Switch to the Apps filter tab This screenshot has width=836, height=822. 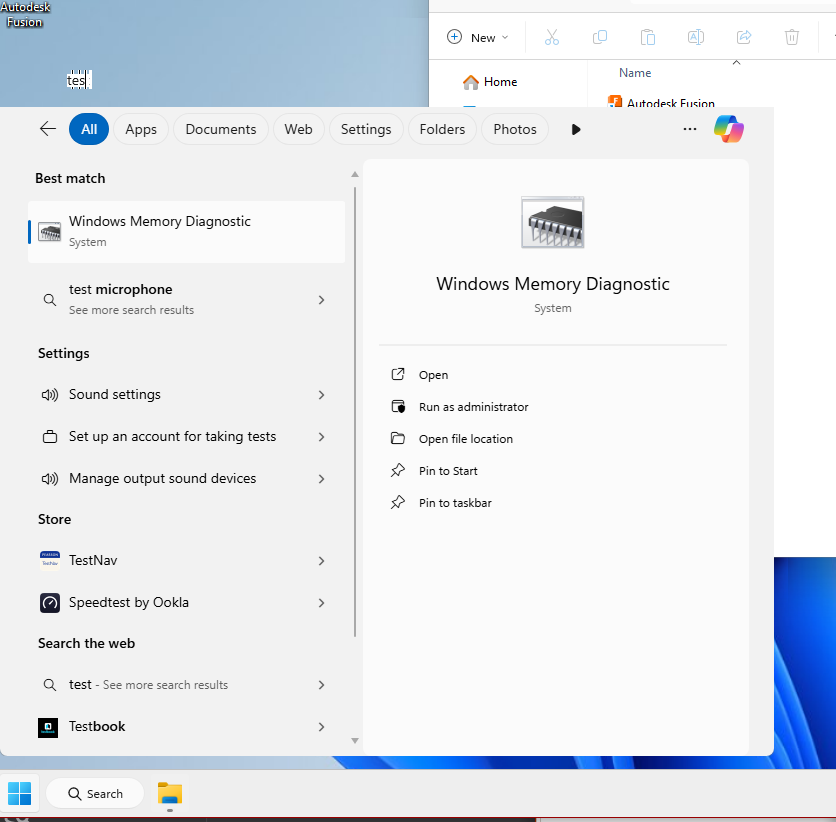click(x=141, y=129)
